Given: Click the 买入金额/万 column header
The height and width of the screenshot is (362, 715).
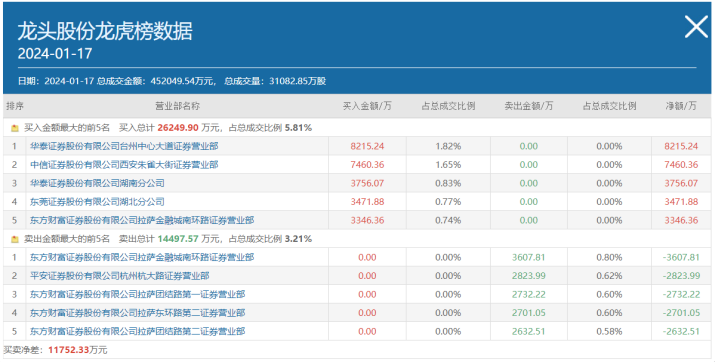Looking at the screenshot, I should (x=367, y=106).
